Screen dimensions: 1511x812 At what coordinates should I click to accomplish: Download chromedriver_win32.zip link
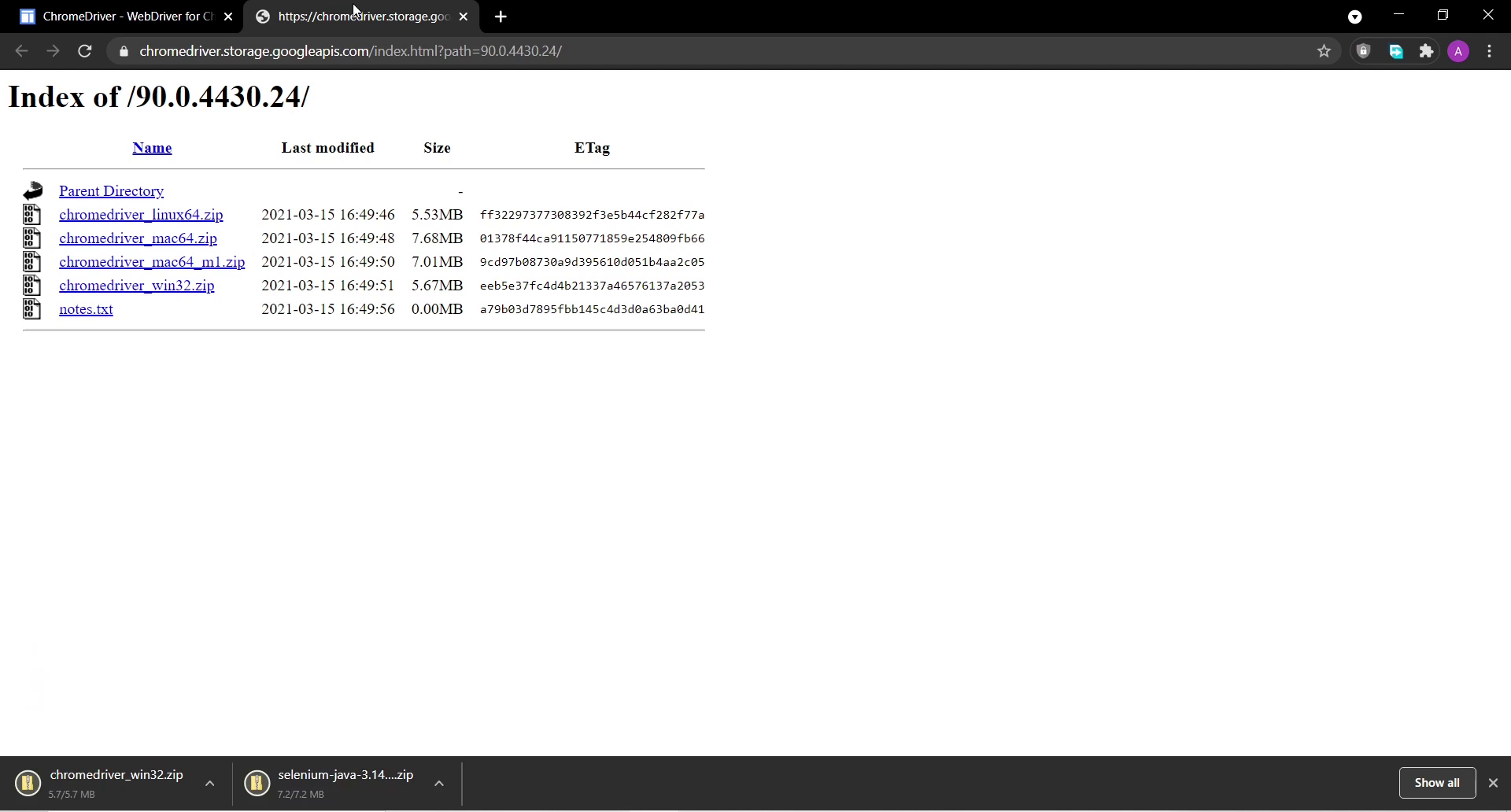point(136,286)
